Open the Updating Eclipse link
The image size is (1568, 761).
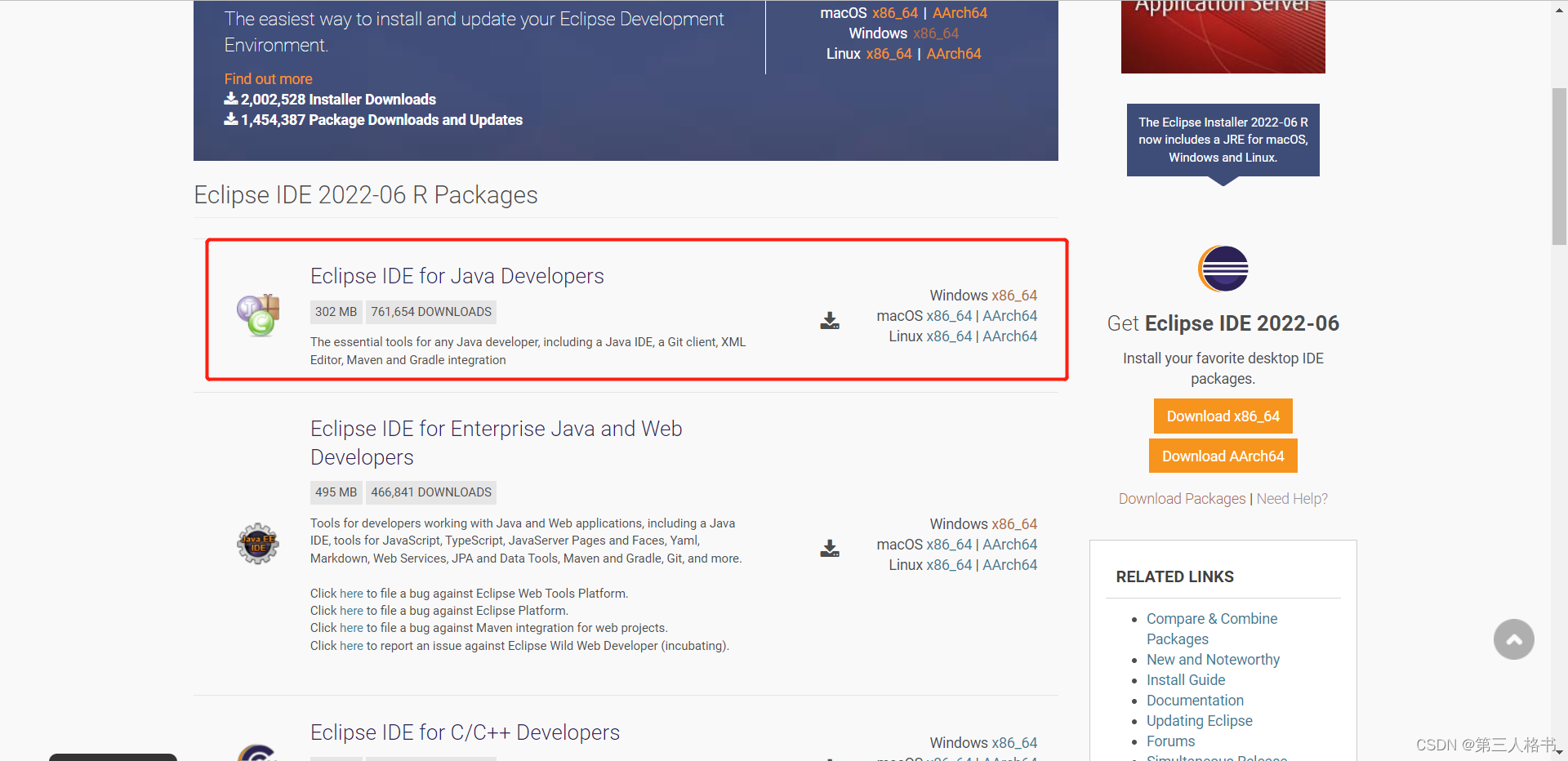click(1199, 721)
